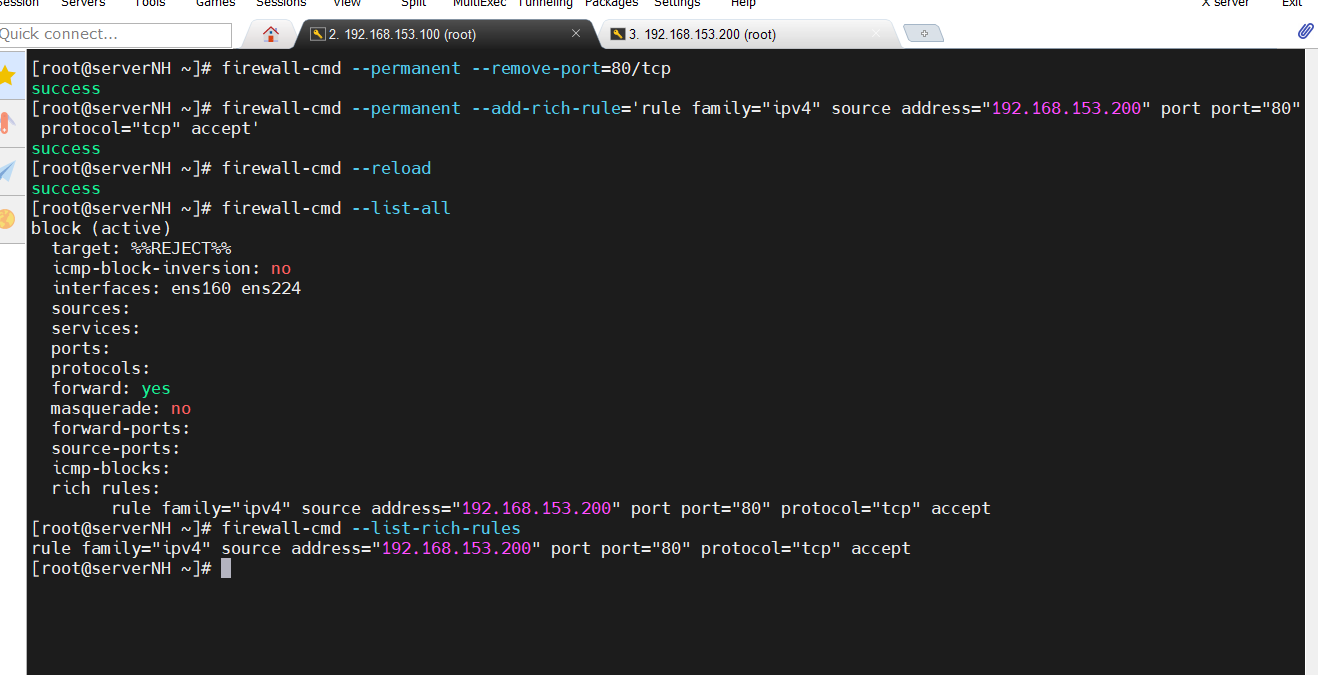Click the 'rich rules:' label

click(106, 488)
